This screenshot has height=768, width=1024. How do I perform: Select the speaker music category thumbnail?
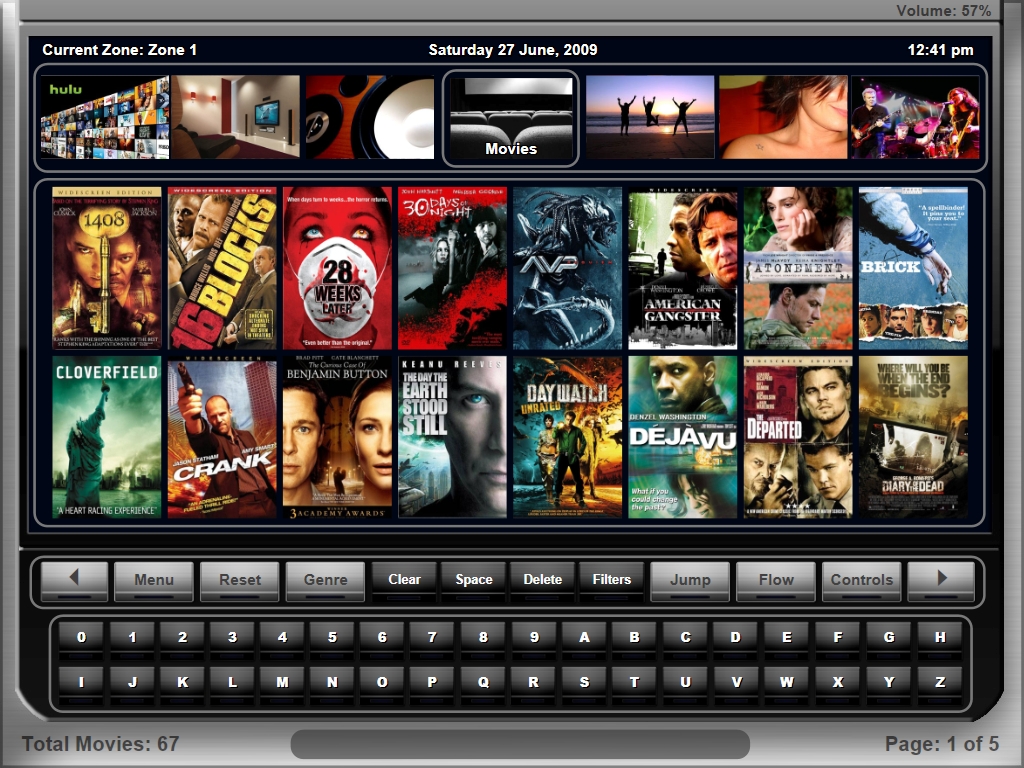click(x=370, y=117)
